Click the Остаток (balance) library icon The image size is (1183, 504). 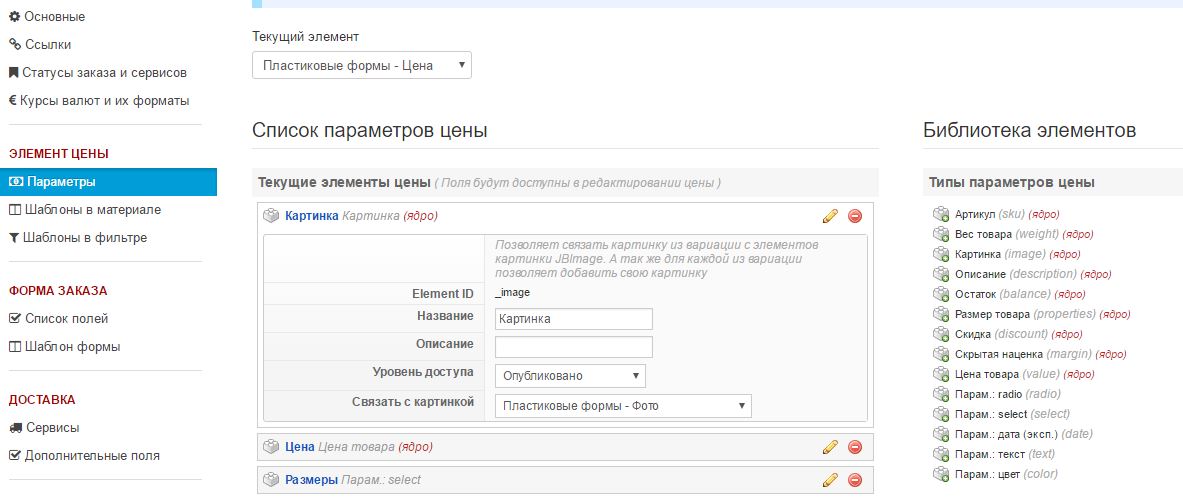[x=940, y=294]
